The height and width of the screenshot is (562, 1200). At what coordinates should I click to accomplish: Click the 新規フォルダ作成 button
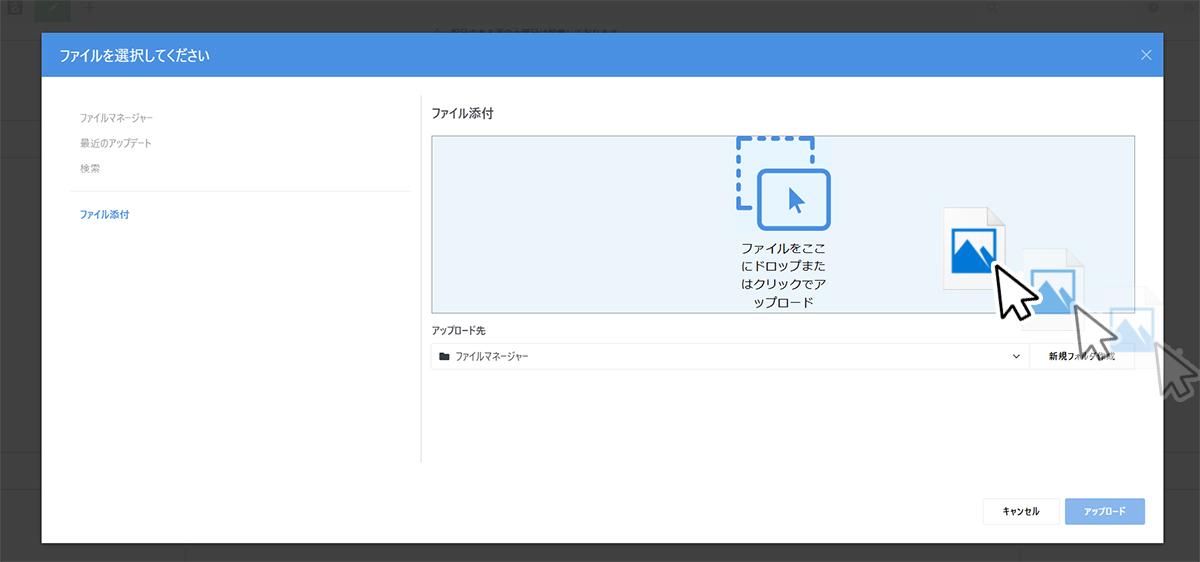coord(1082,356)
